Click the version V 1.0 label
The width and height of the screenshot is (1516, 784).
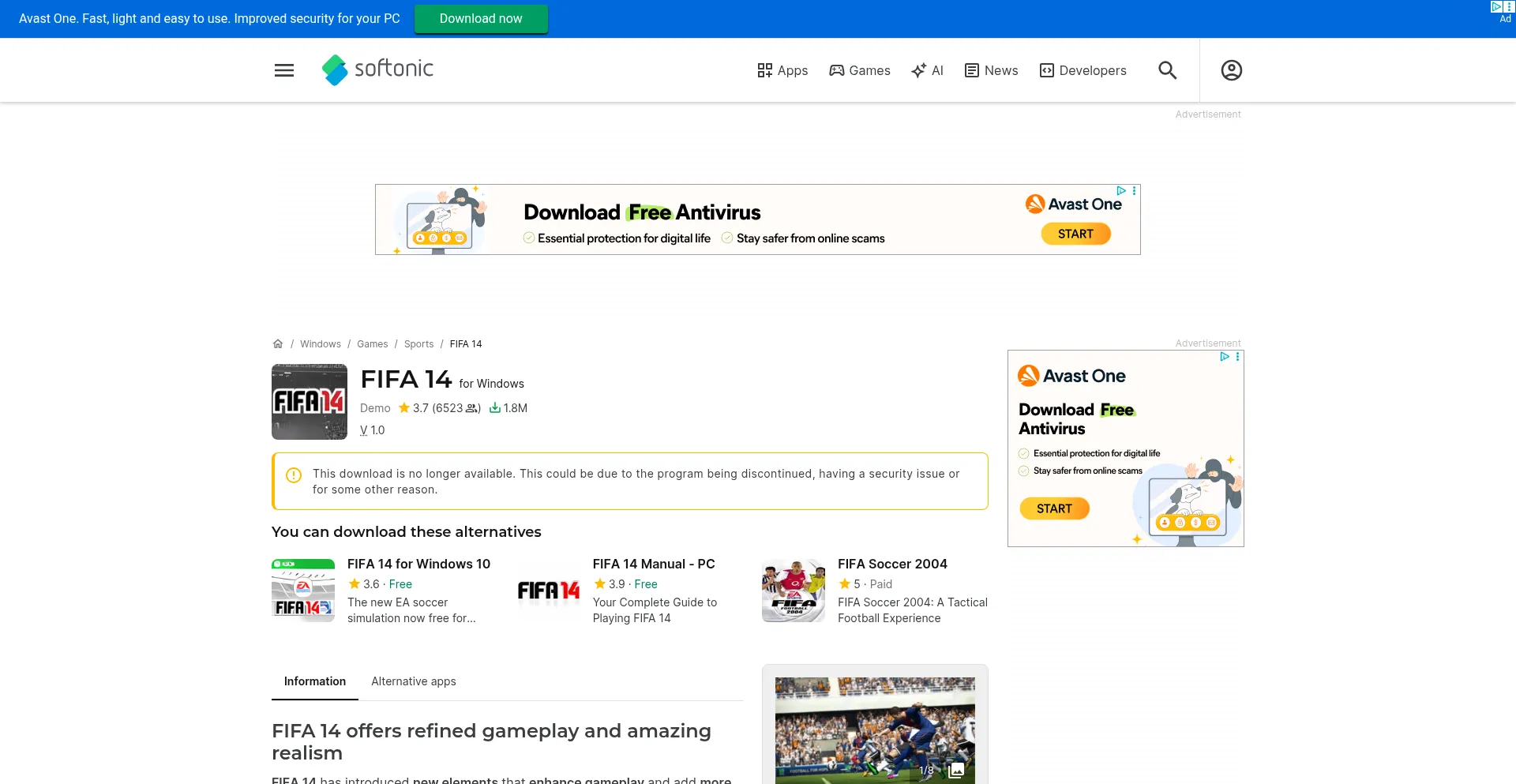click(x=373, y=430)
